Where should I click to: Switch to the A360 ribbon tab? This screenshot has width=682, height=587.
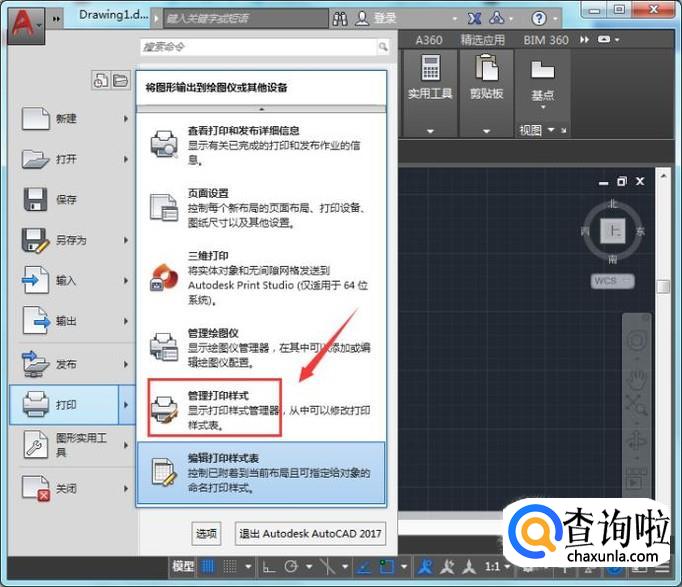[428, 40]
